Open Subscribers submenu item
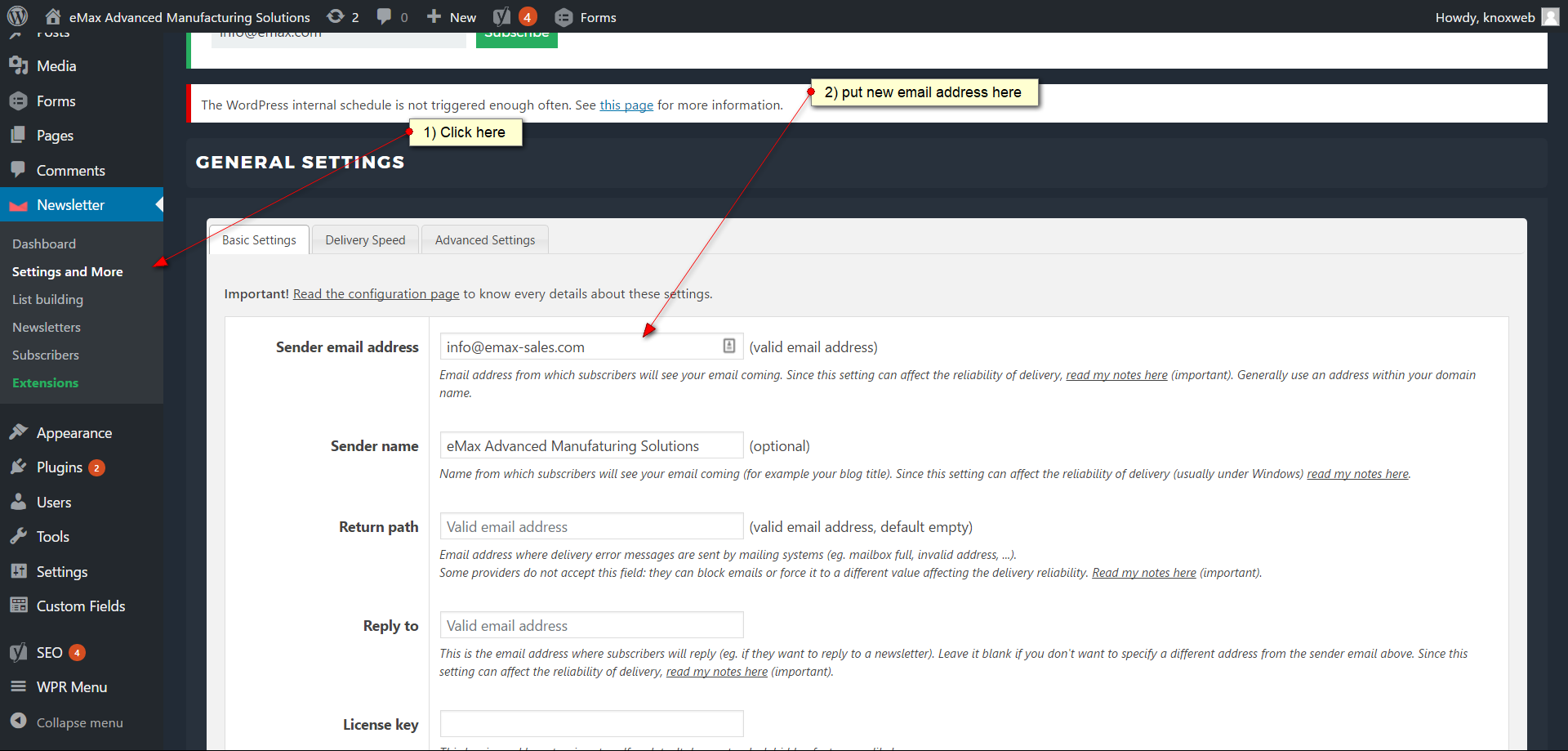Screen dimensions: 1568x751 [46, 355]
